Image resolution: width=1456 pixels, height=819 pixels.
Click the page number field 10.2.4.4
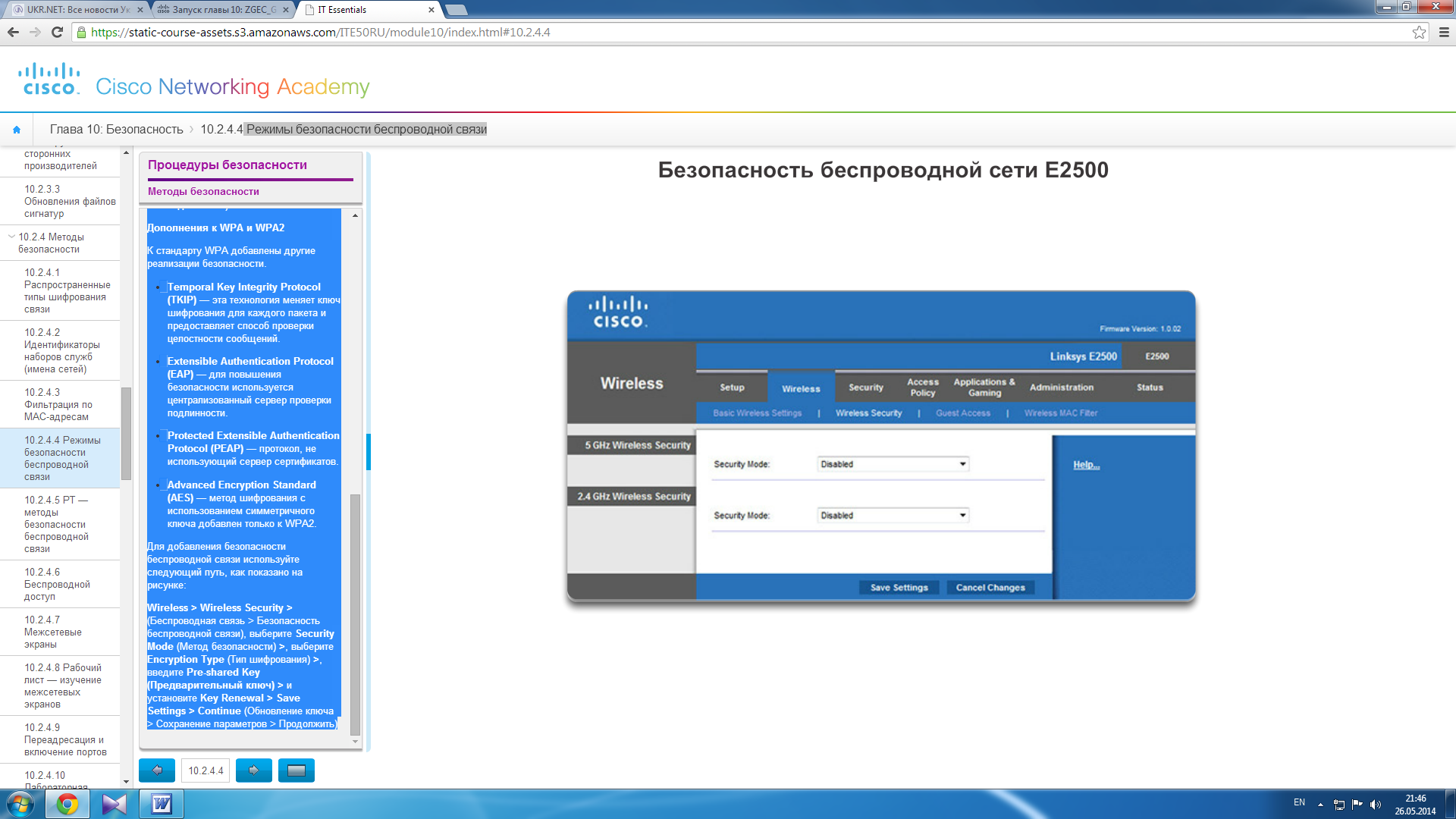pyautogui.click(x=206, y=770)
